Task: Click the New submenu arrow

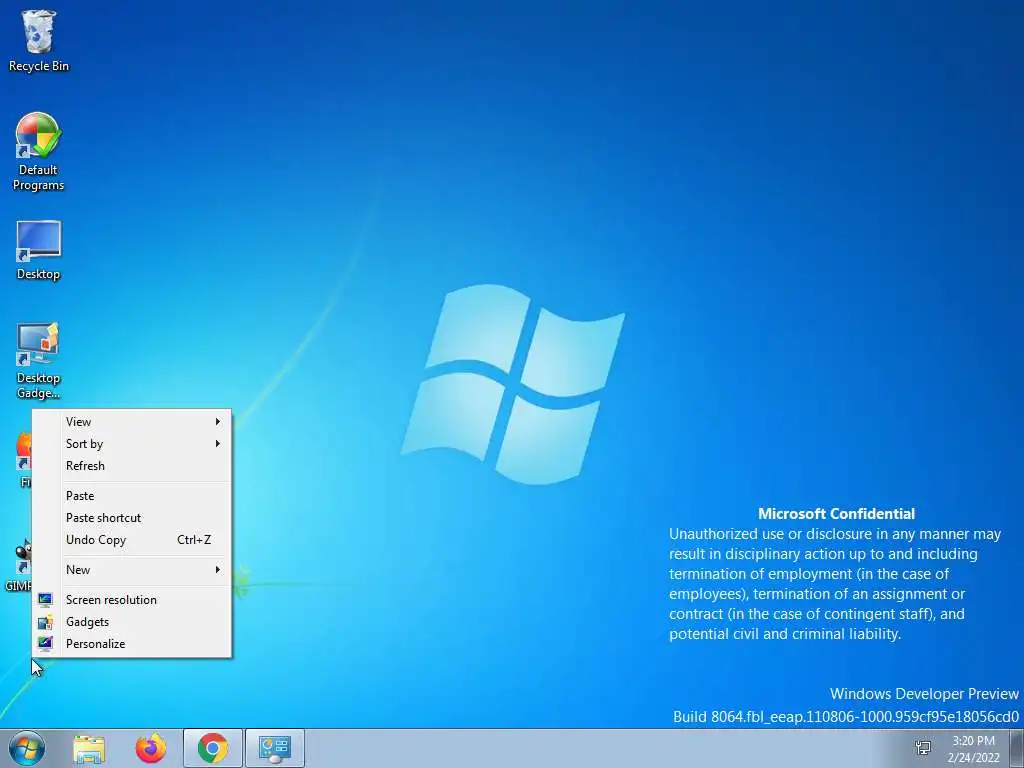Action: tap(217, 569)
